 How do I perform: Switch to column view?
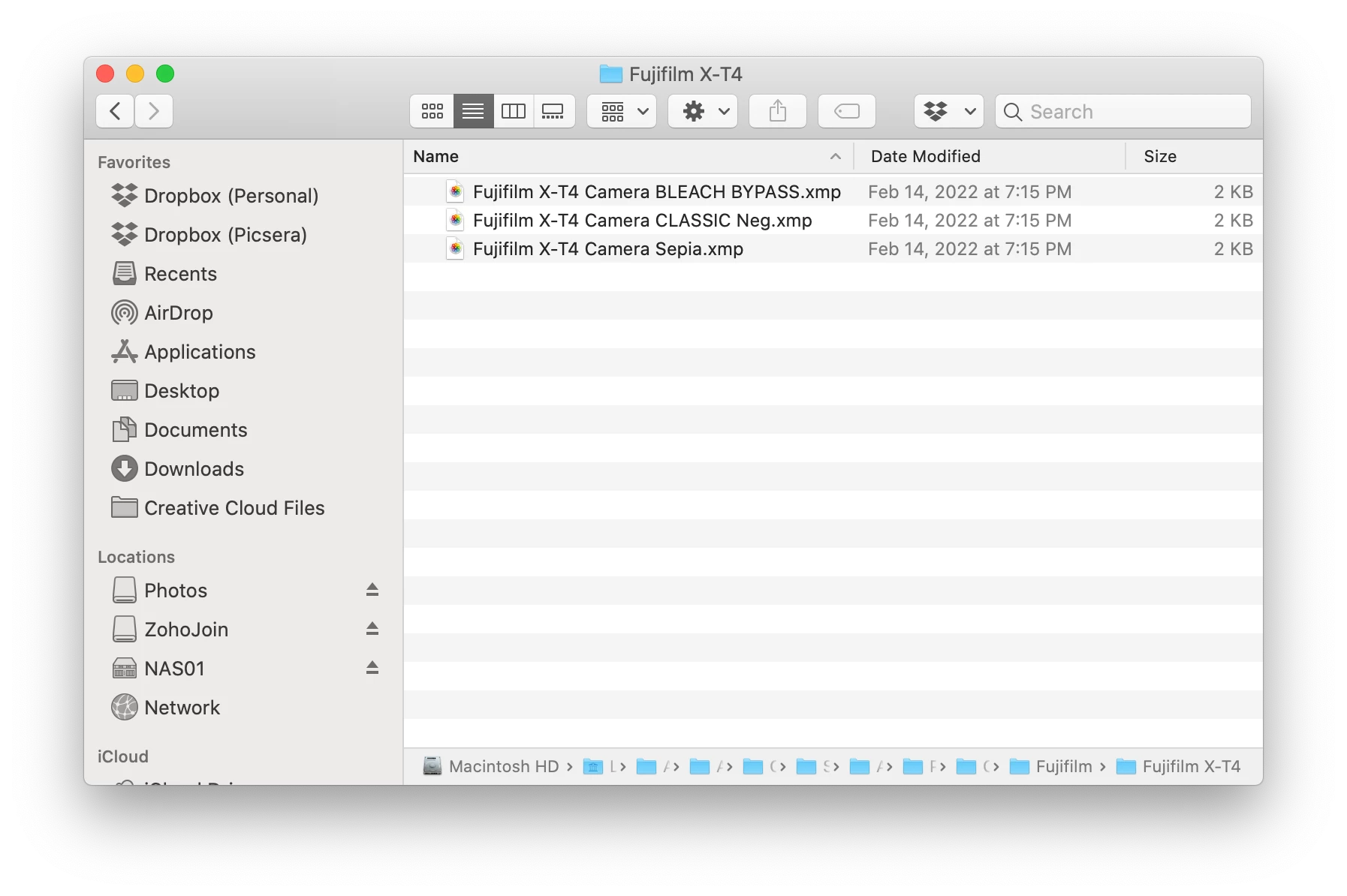click(x=514, y=111)
